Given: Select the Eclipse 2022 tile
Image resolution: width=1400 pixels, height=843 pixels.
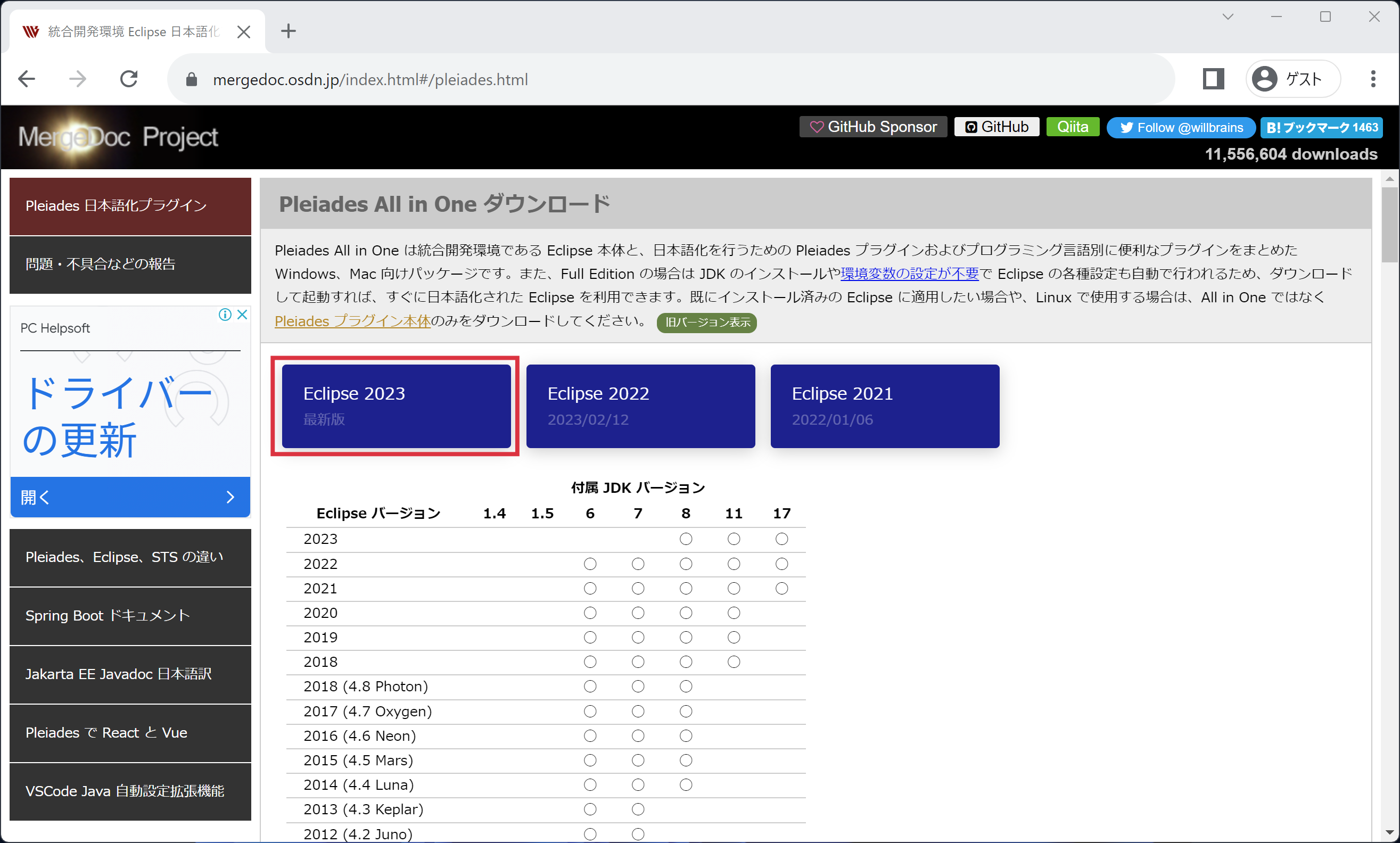Looking at the screenshot, I should click(640, 406).
